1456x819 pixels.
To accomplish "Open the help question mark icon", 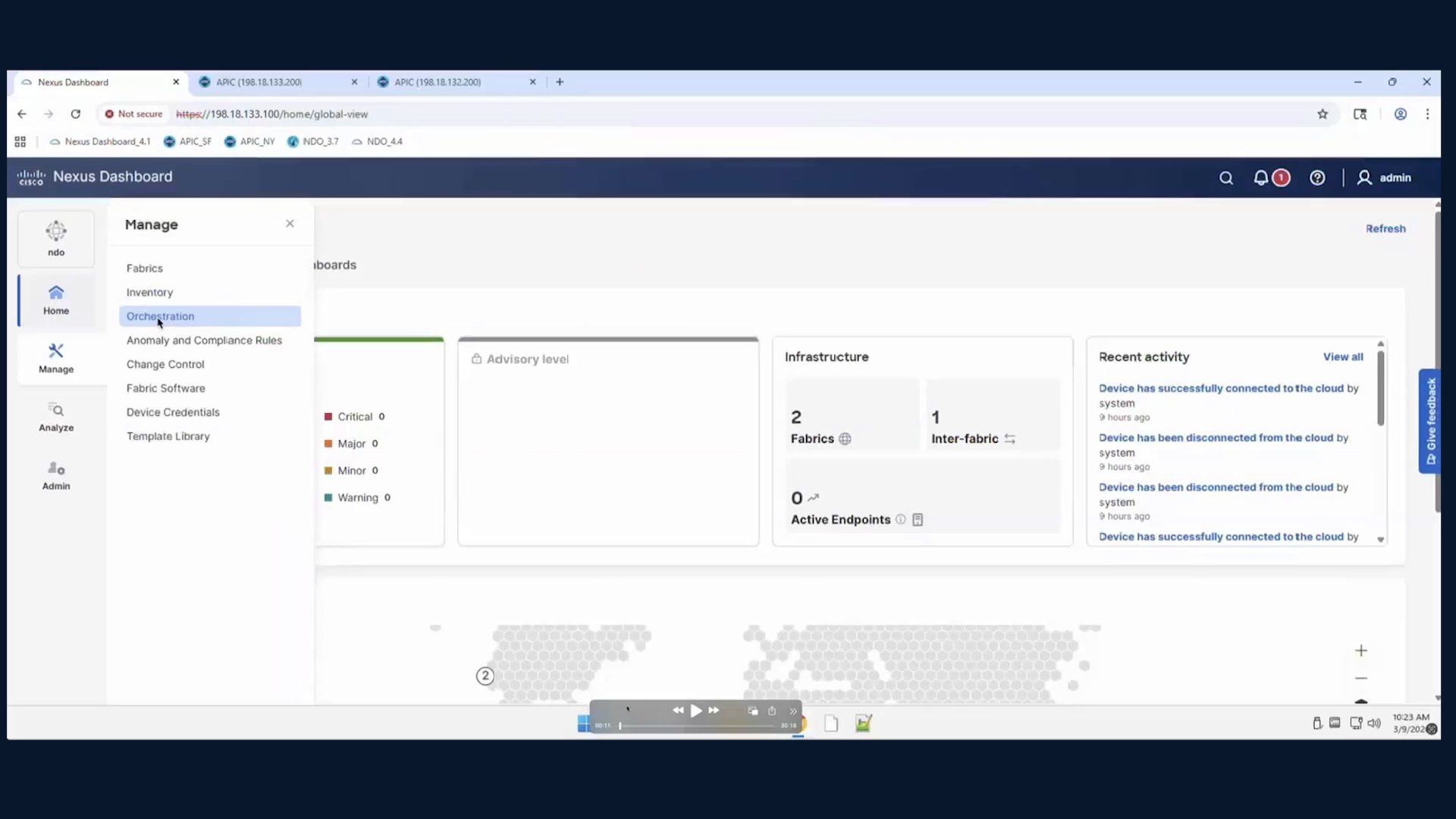I will (1317, 177).
